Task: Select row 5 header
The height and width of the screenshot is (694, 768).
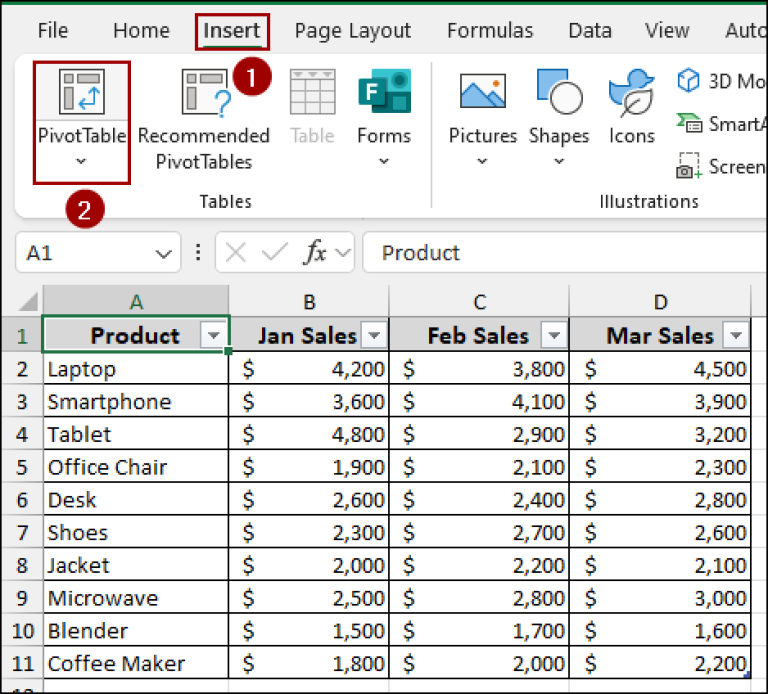Action: click(x=22, y=467)
